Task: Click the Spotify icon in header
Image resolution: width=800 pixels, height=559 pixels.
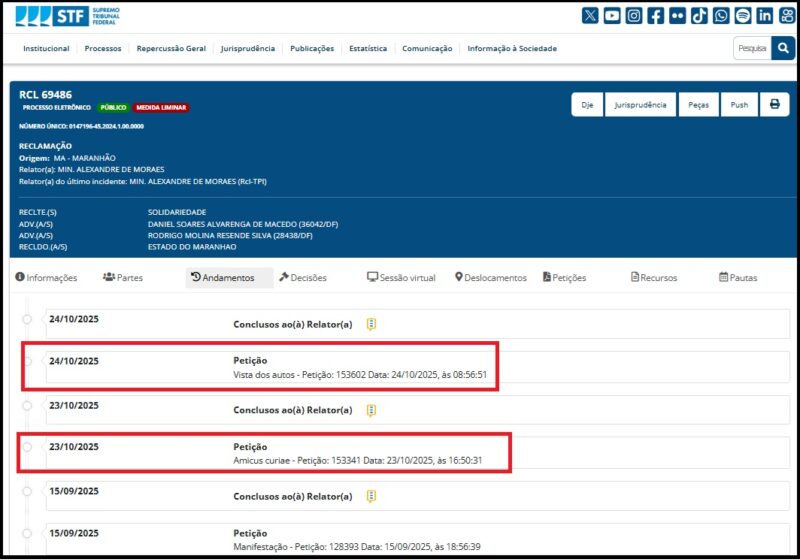Action: coord(743,15)
